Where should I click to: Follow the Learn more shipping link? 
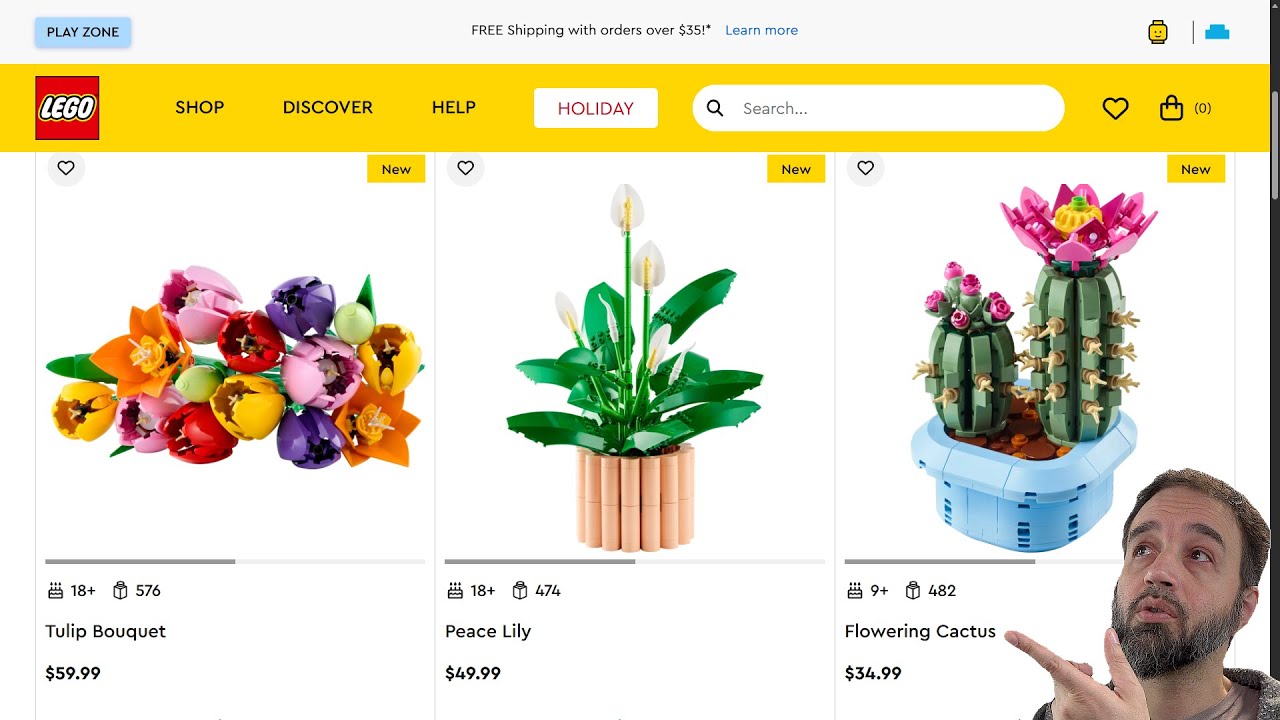tap(761, 30)
